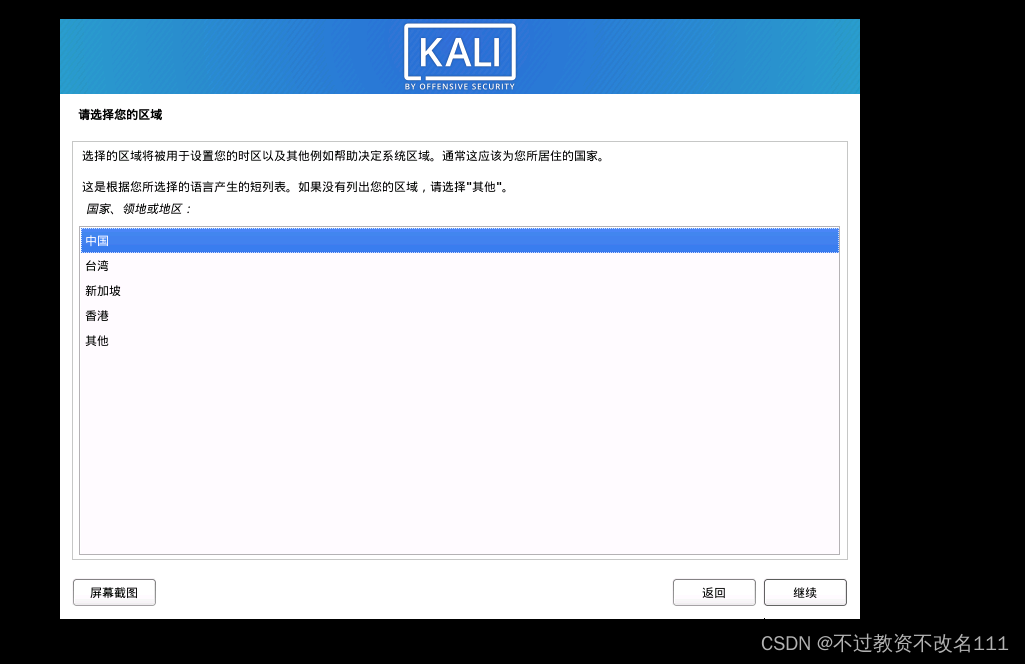Screen dimensions: 1025x664
Task: Continue installation with the 继续 button
Action: pos(805,592)
